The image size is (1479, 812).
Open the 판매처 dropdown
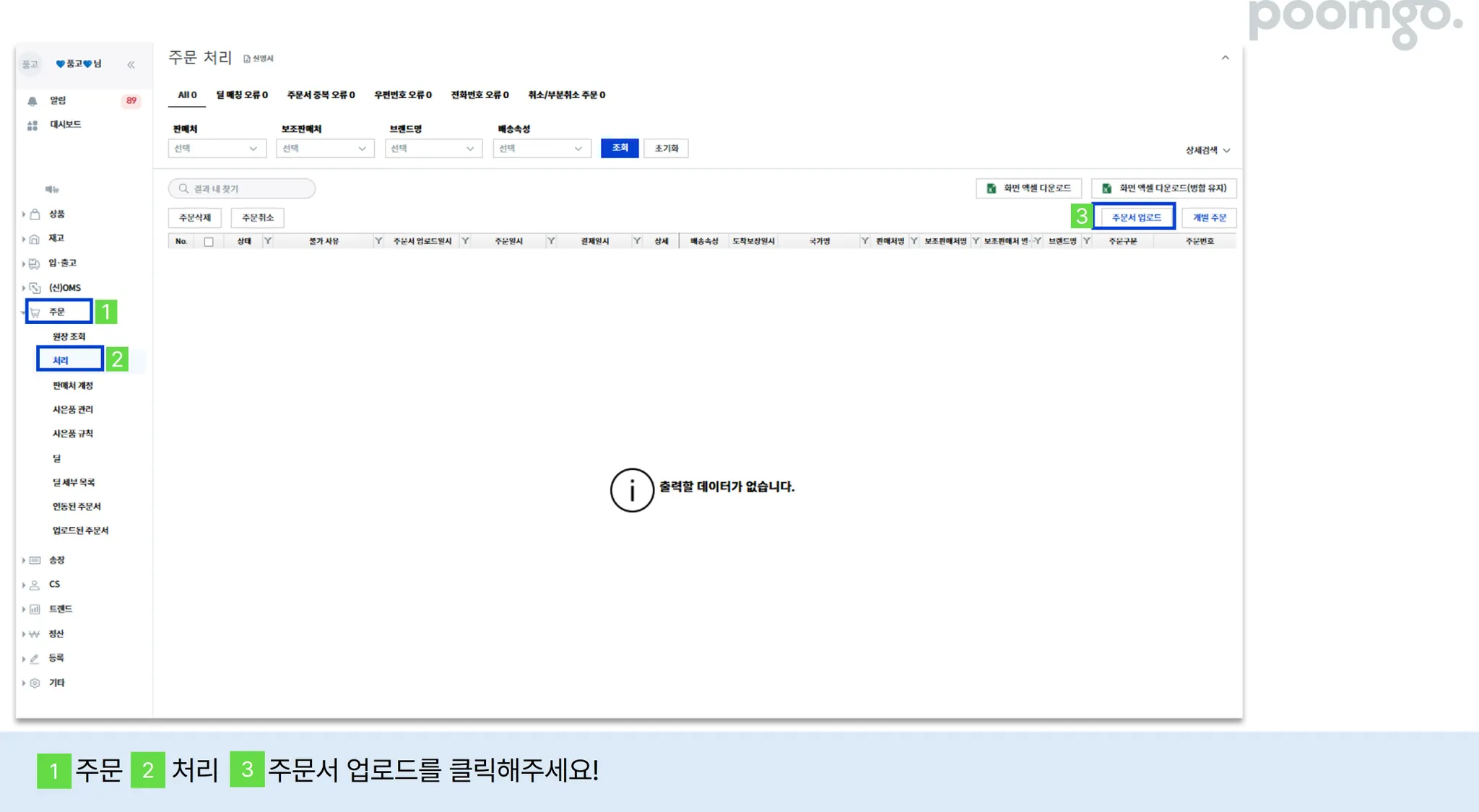click(217, 149)
